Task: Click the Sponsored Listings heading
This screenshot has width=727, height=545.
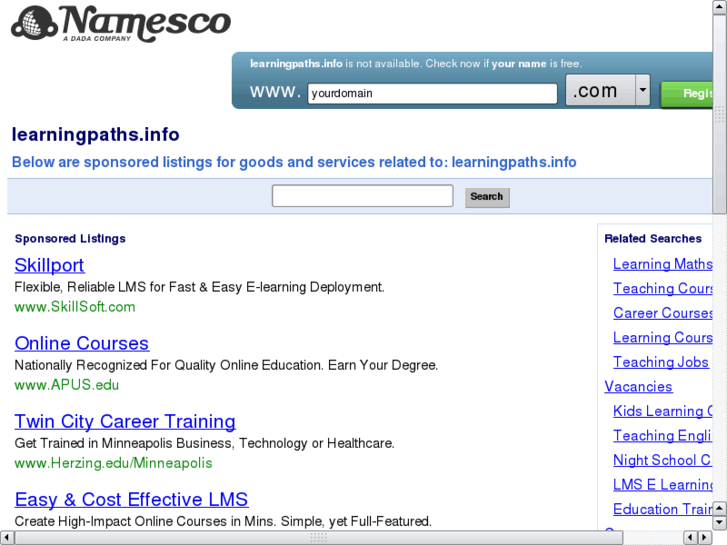Action: [70, 238]
